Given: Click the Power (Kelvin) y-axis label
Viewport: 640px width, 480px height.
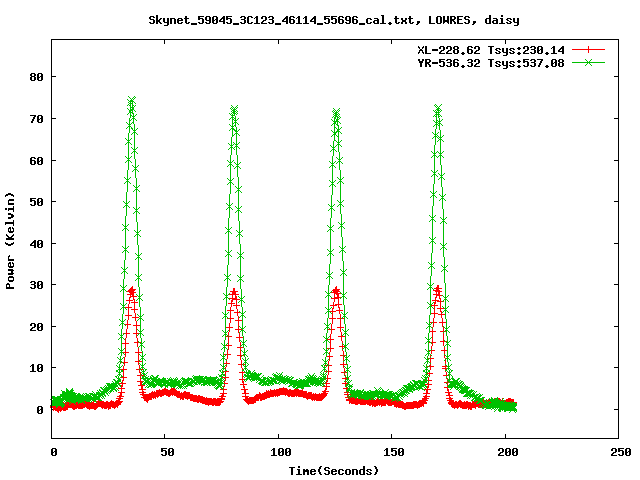Looking at the screenshot, I should coord(10,241).
